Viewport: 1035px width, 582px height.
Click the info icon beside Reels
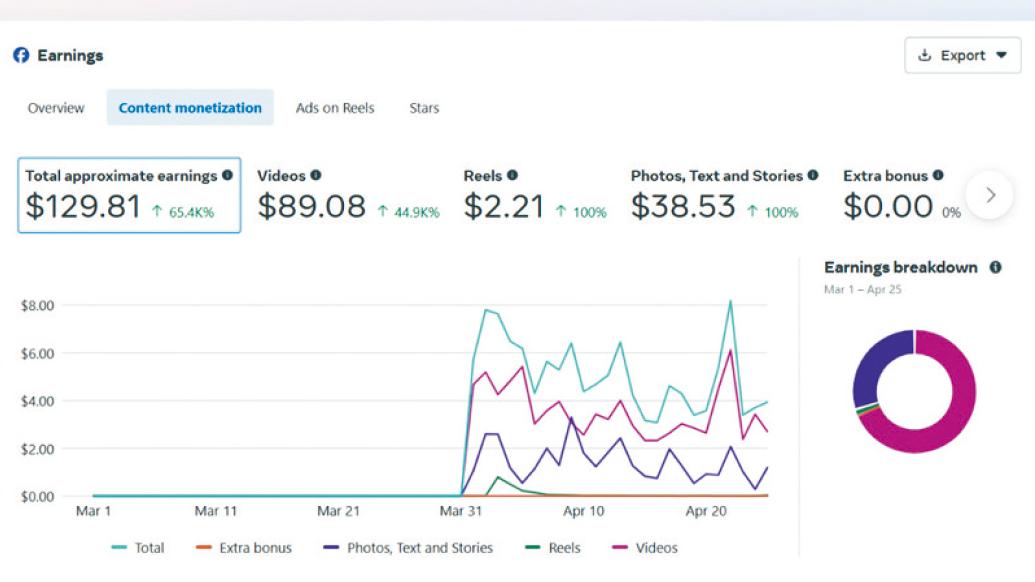click(512, 175)
